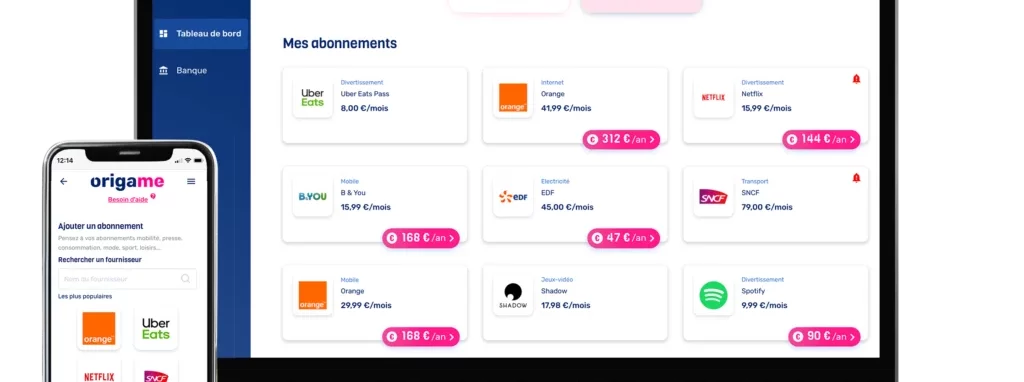Expand the 47 €/an EDF savings badge
Screen dimensions: 1024x382
[624, 238]
